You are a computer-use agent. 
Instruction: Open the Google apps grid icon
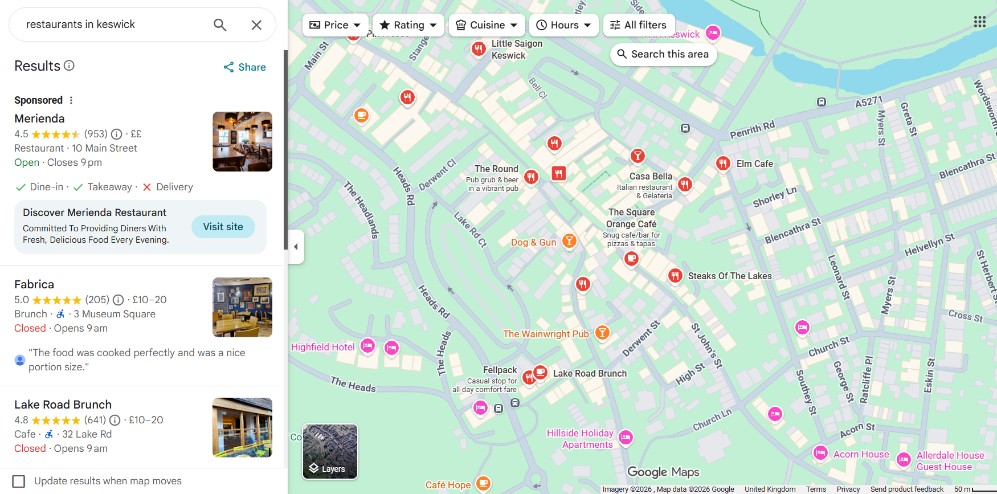(979, 22)
